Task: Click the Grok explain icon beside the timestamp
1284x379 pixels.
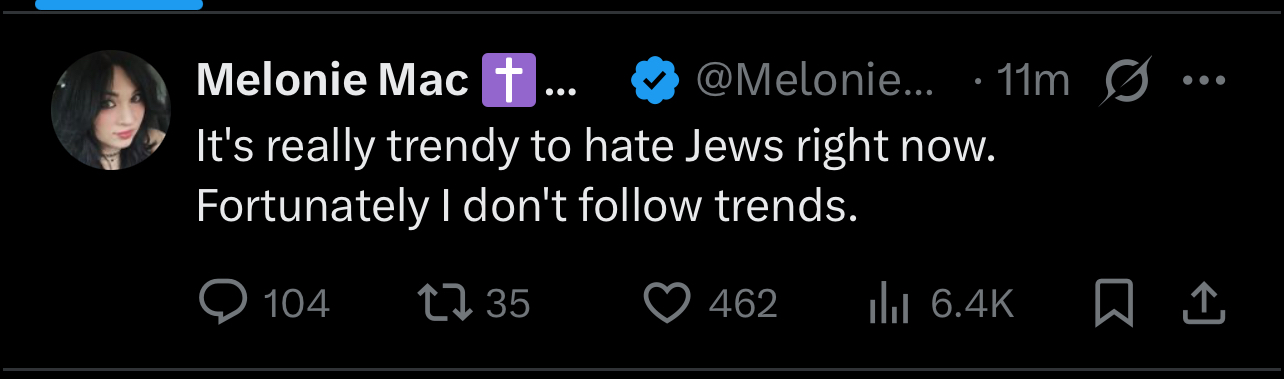Action: pyautogui.click(x=1125, y=81)
